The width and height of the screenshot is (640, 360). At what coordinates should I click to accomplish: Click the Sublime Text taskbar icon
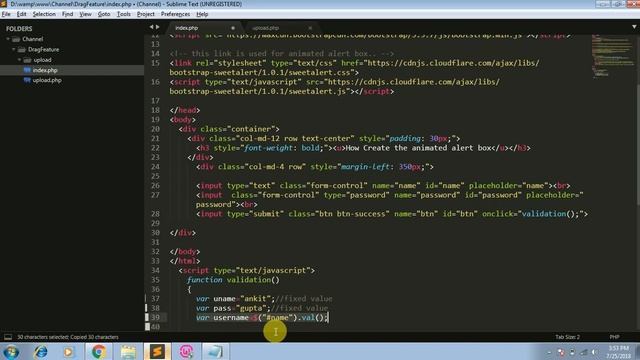tap(157, 351)
